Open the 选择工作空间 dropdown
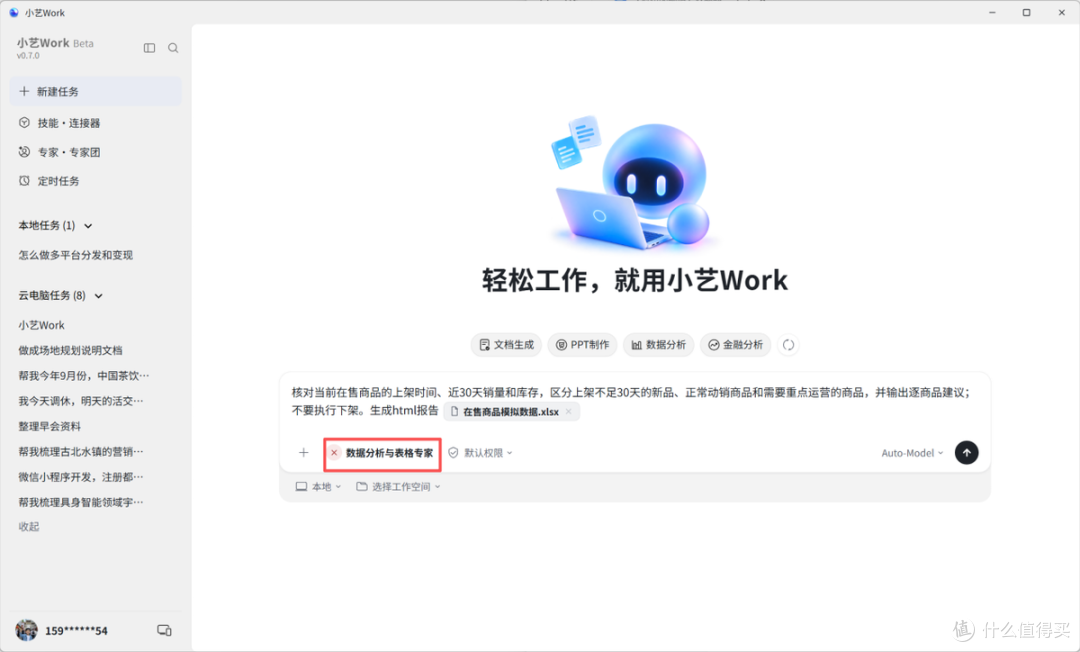The width and height of the screenshot is (1080, 652). point(398,487)
